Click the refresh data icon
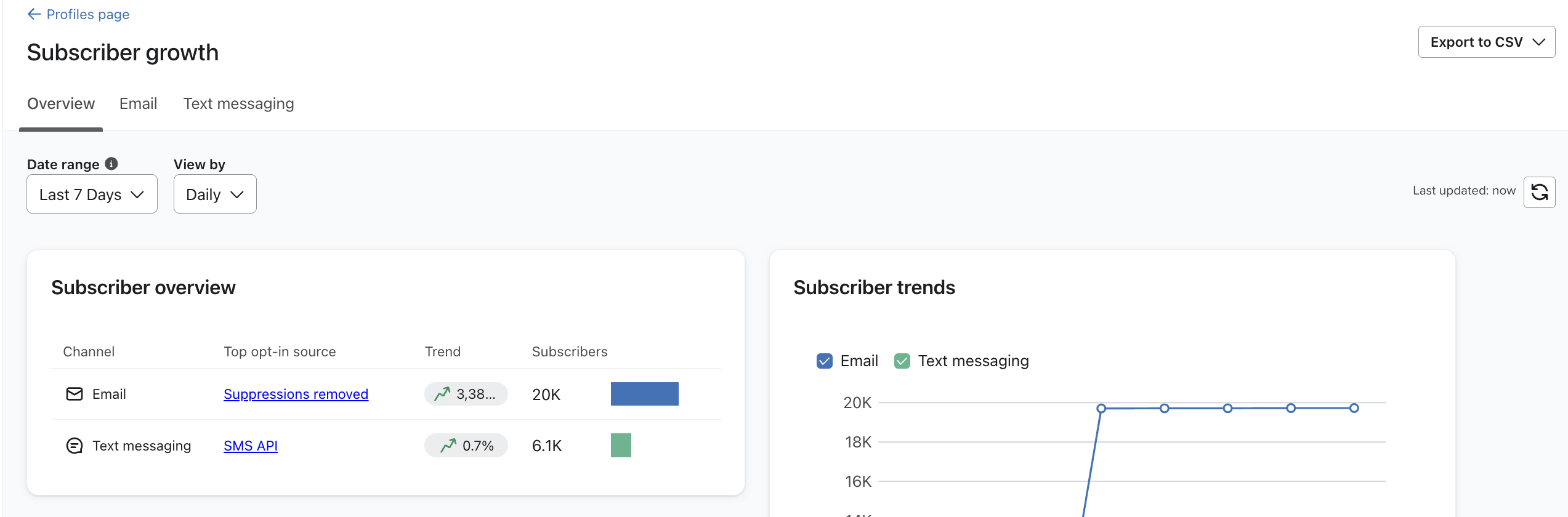Image resolution: width=1568 pixels, height=517 pixels. point(1539,193)
